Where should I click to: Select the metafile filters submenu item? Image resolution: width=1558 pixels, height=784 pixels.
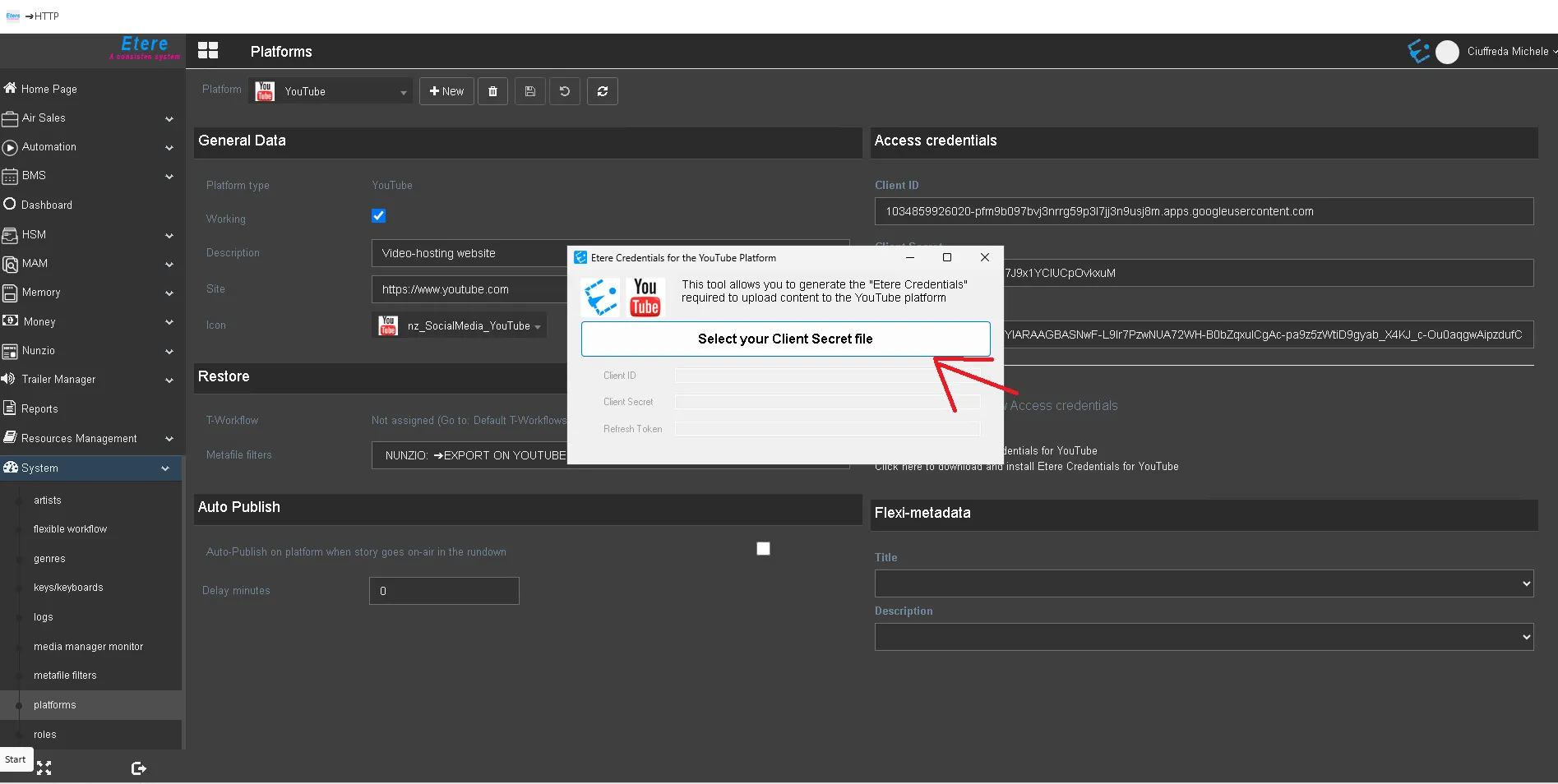65,676
